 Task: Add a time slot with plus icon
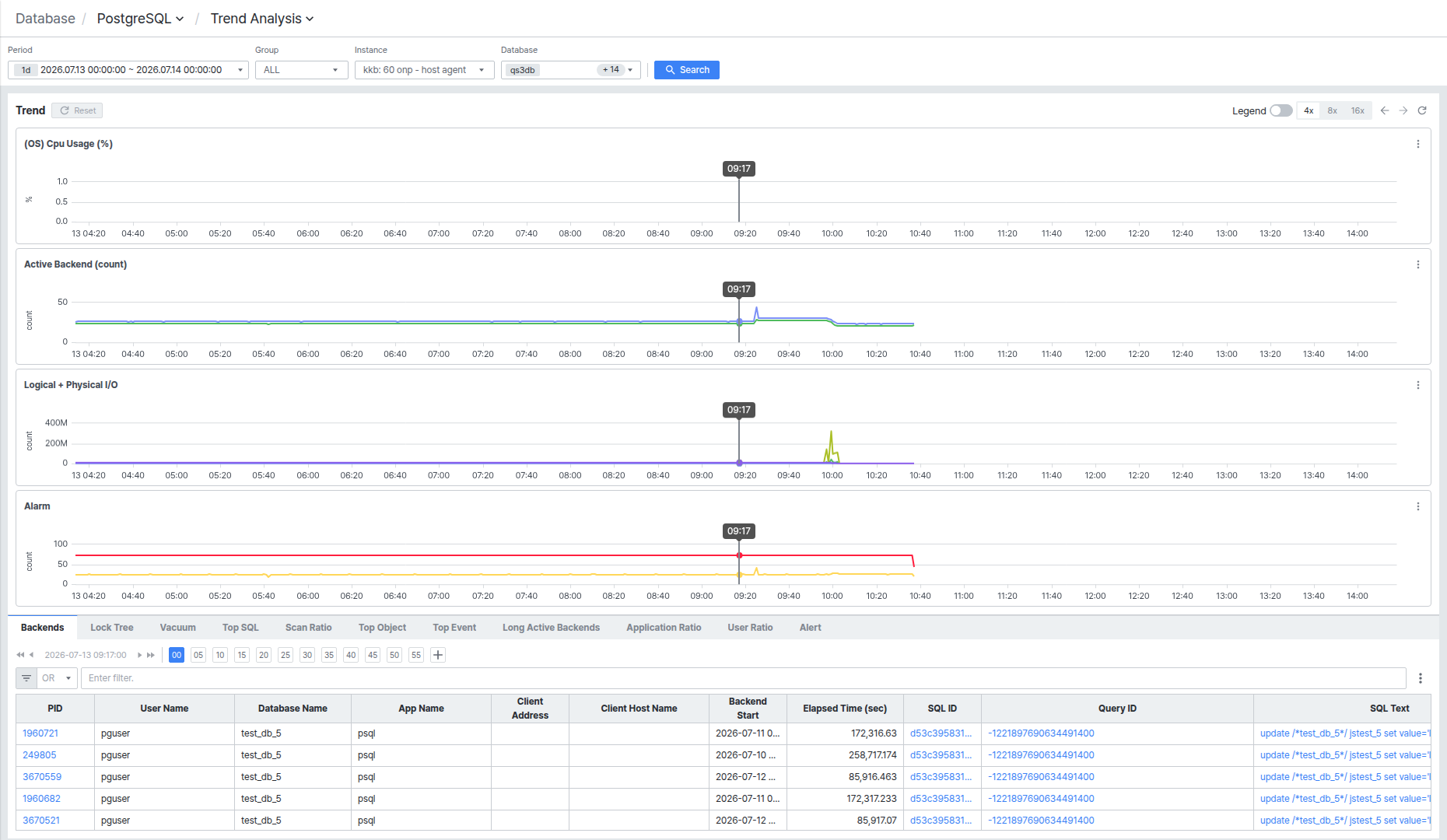pyautogui.click(x=438, y=655)
